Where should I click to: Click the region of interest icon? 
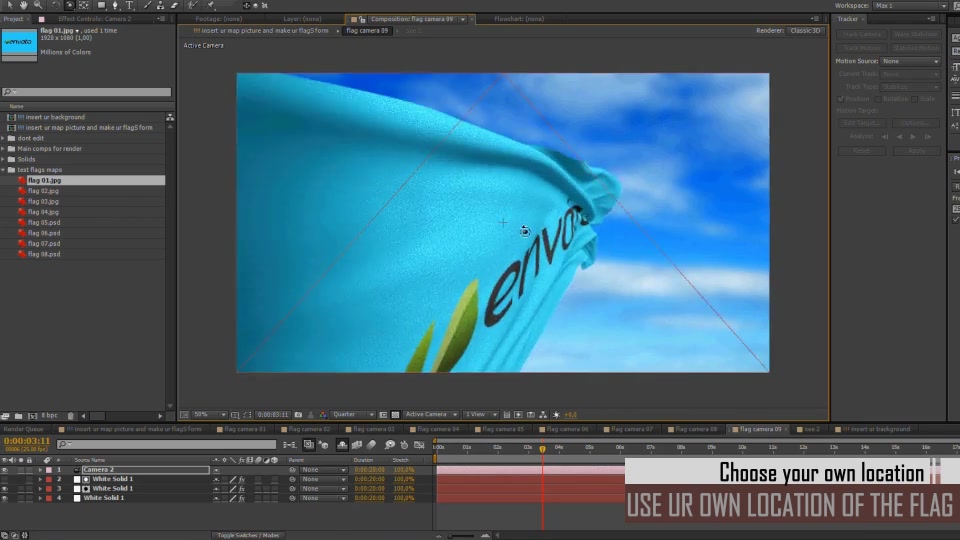pos(383,414)
